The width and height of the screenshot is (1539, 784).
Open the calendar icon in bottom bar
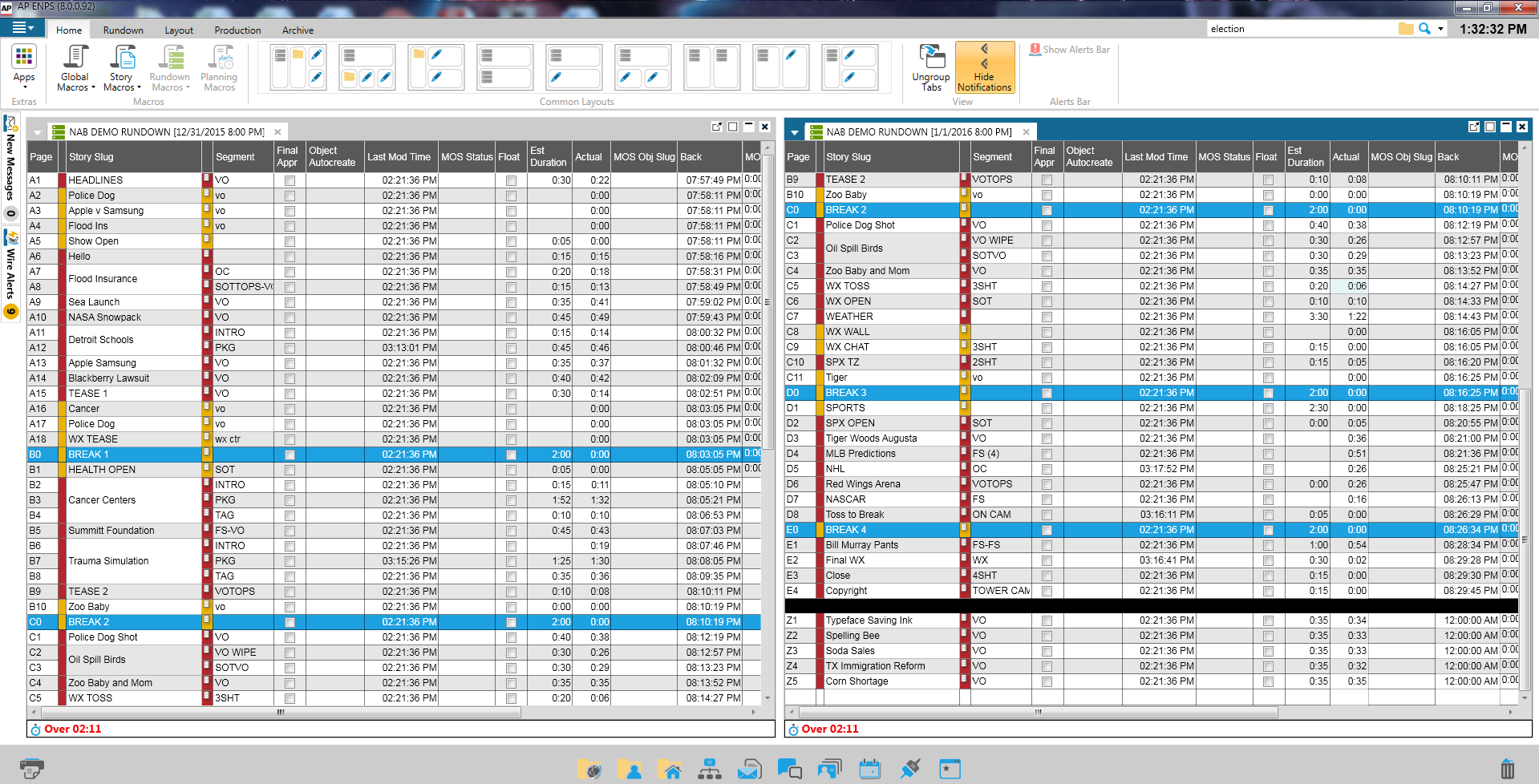(869, 770)
